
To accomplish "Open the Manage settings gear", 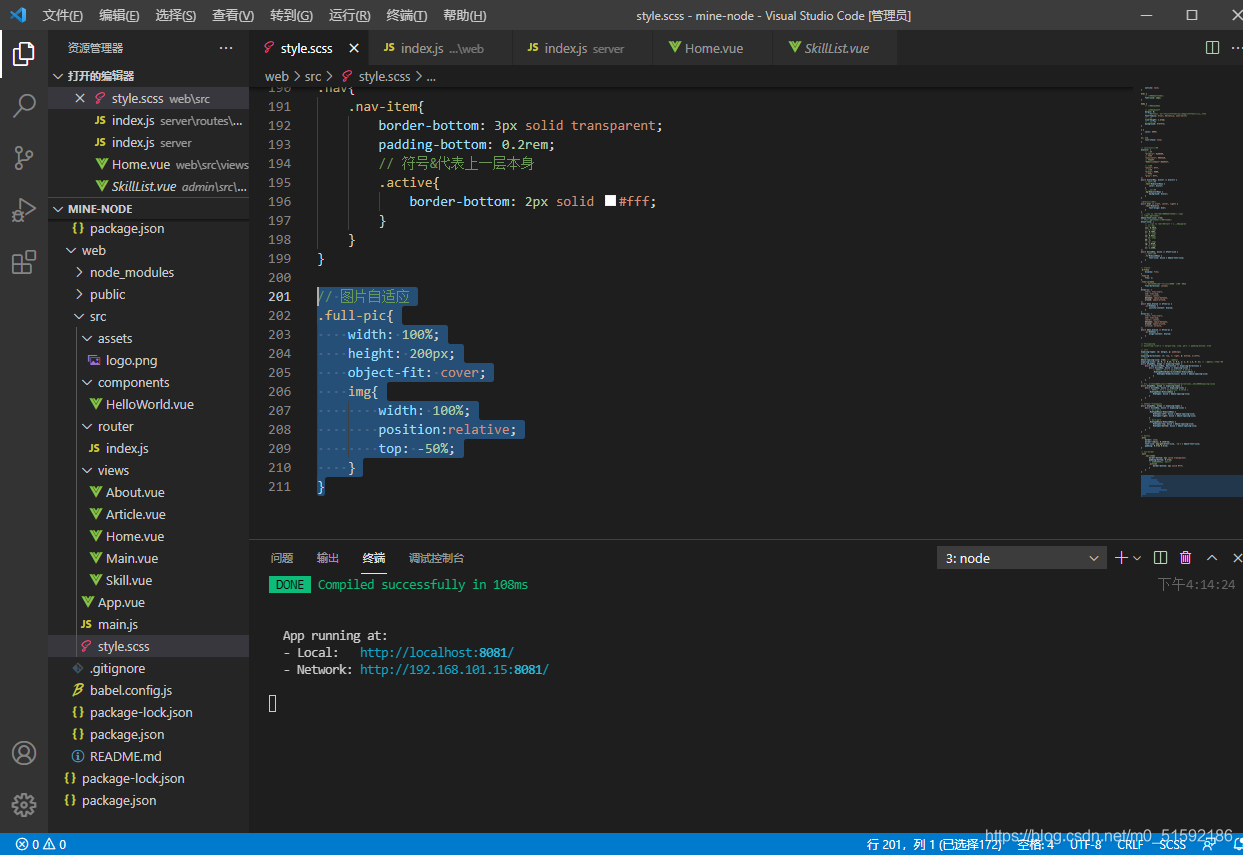I will pyautogui.click(x=24, y=804).
